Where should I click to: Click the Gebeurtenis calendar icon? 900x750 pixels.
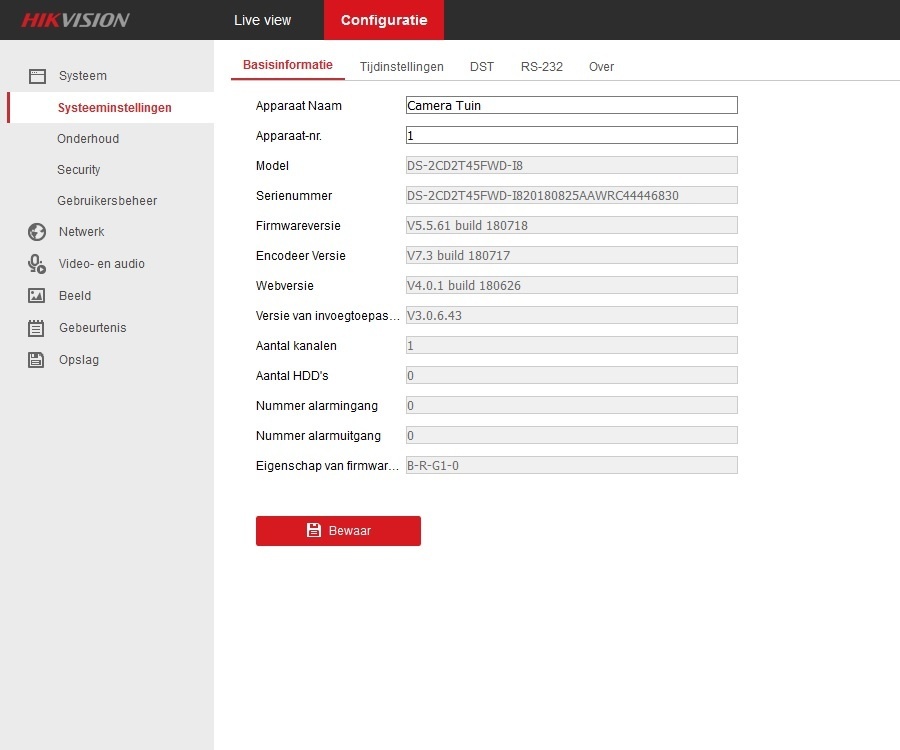tap(36, 328)
